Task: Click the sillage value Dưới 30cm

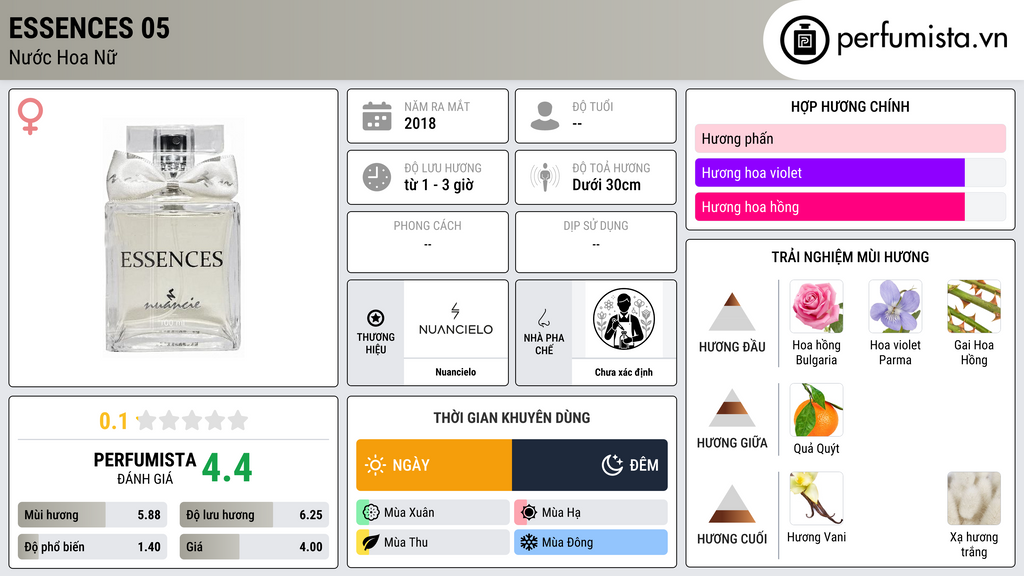Action: (x=607, y=185)
